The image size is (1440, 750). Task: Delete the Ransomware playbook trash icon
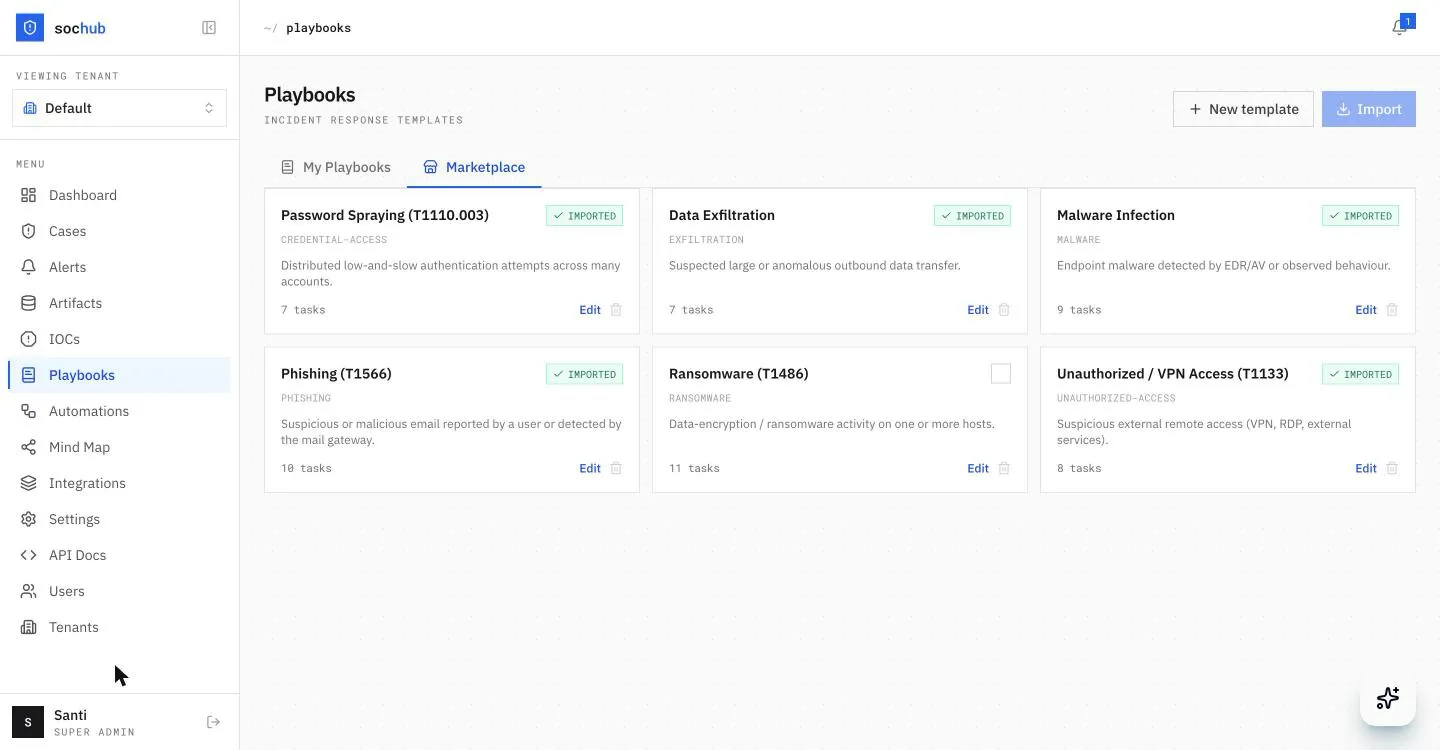[1004, 468]
